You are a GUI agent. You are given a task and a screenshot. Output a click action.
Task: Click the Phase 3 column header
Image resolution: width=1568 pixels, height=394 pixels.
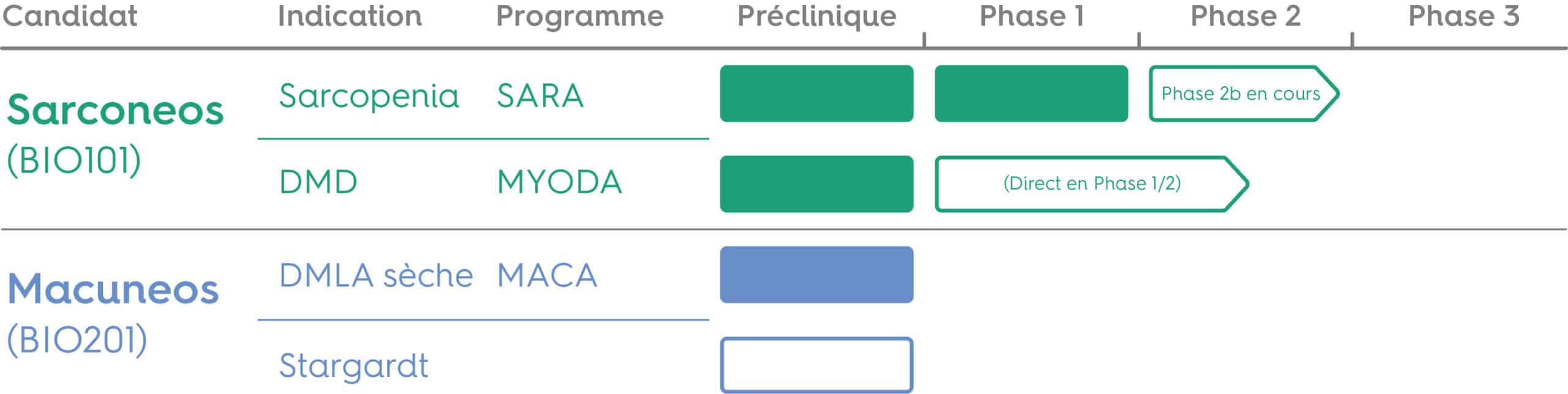click(1464, 16)
